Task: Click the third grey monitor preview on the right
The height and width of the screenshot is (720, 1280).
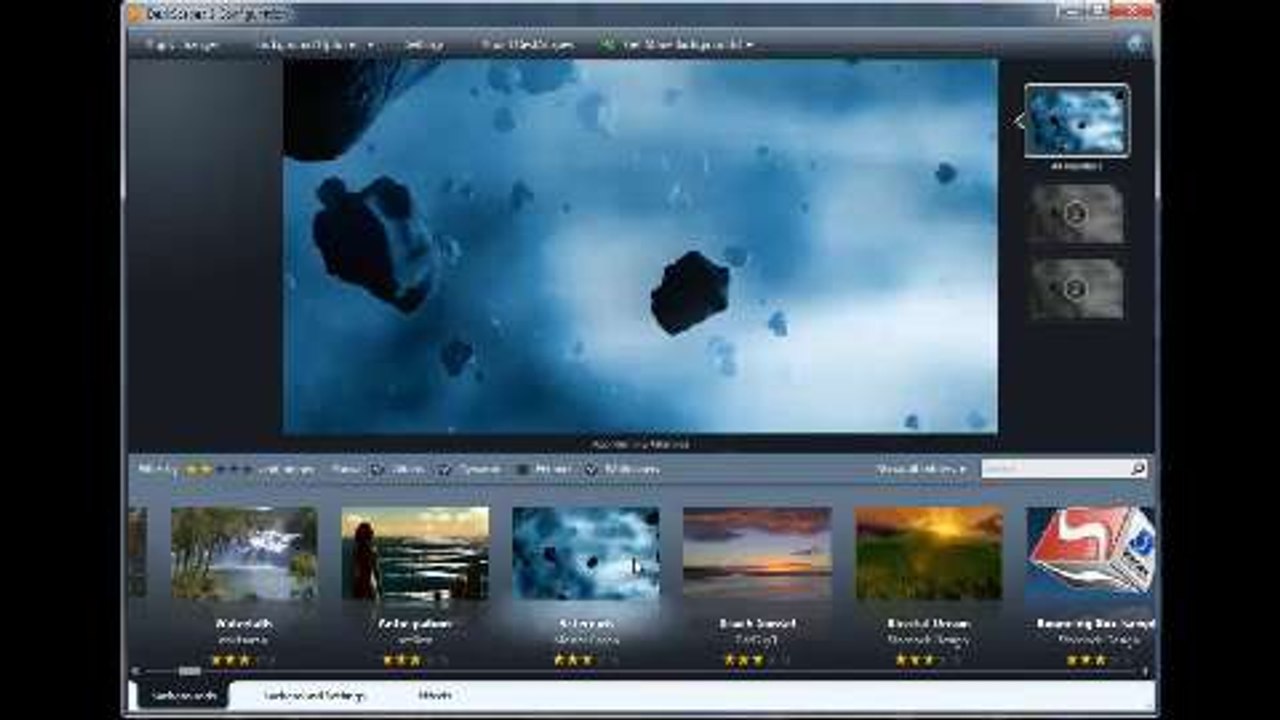Action: click(1076, 289)
